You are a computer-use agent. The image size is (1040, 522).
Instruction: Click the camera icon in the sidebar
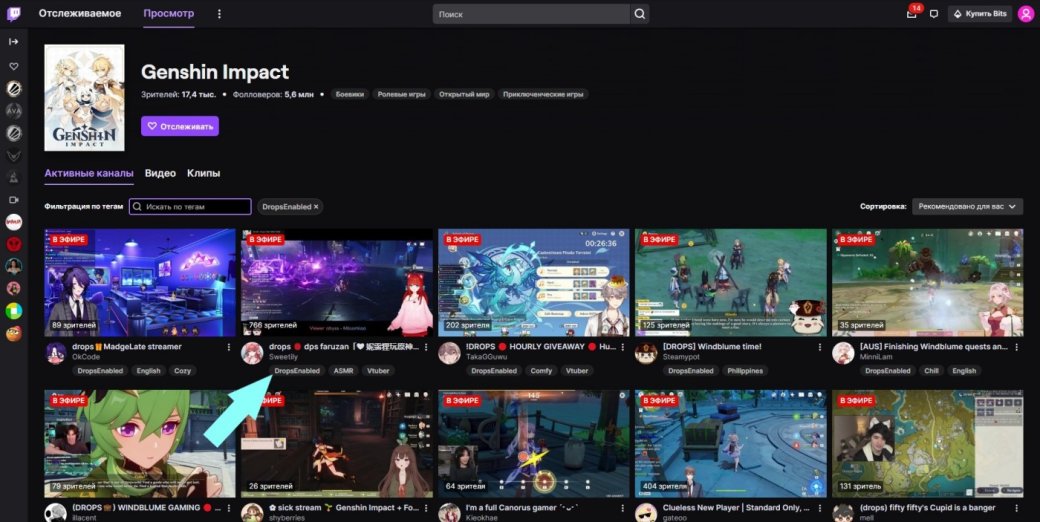tap(13, 200)
